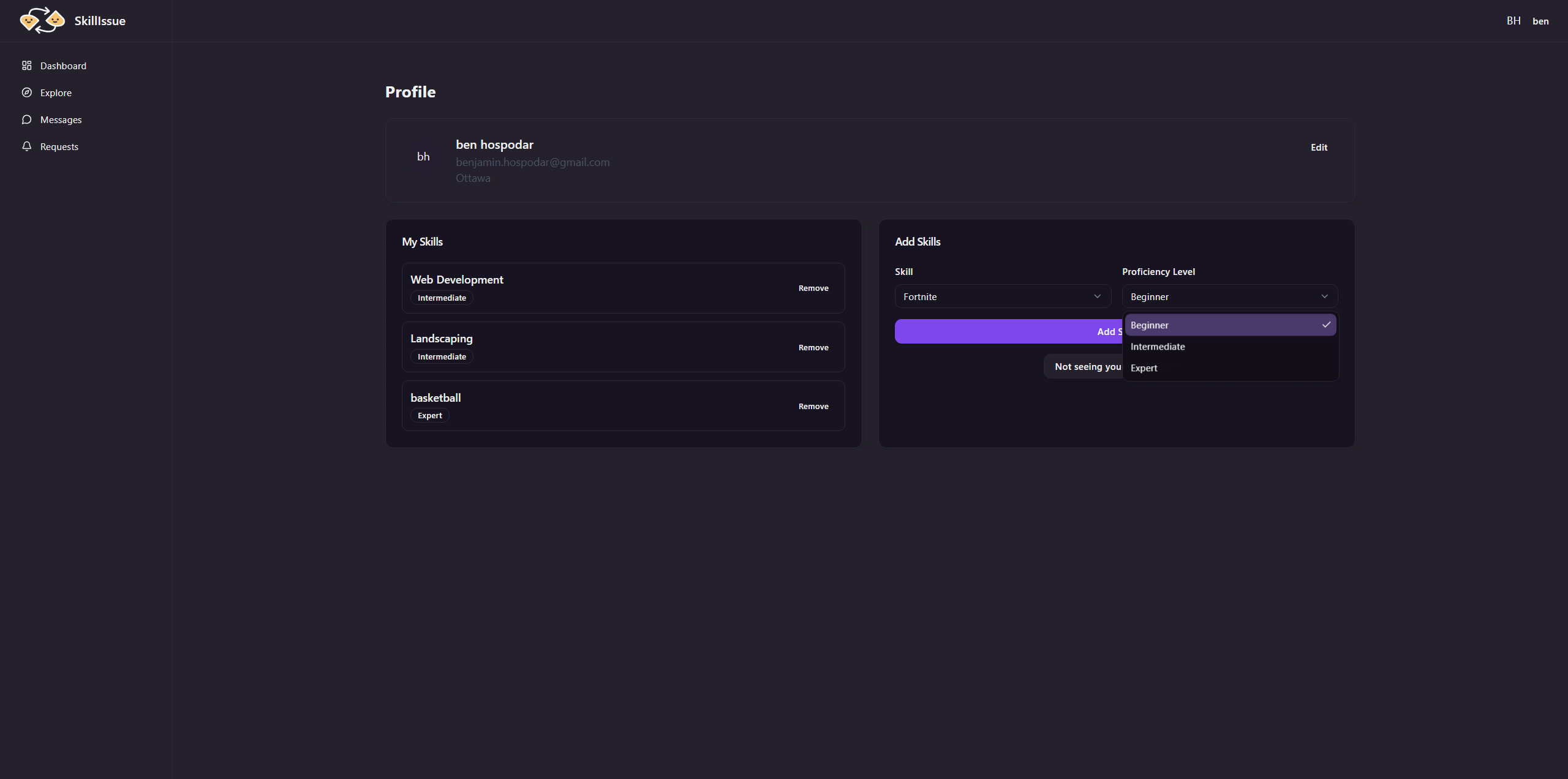
Task: Open the Explore sidebar menu item
Action: tap(56, 92)
